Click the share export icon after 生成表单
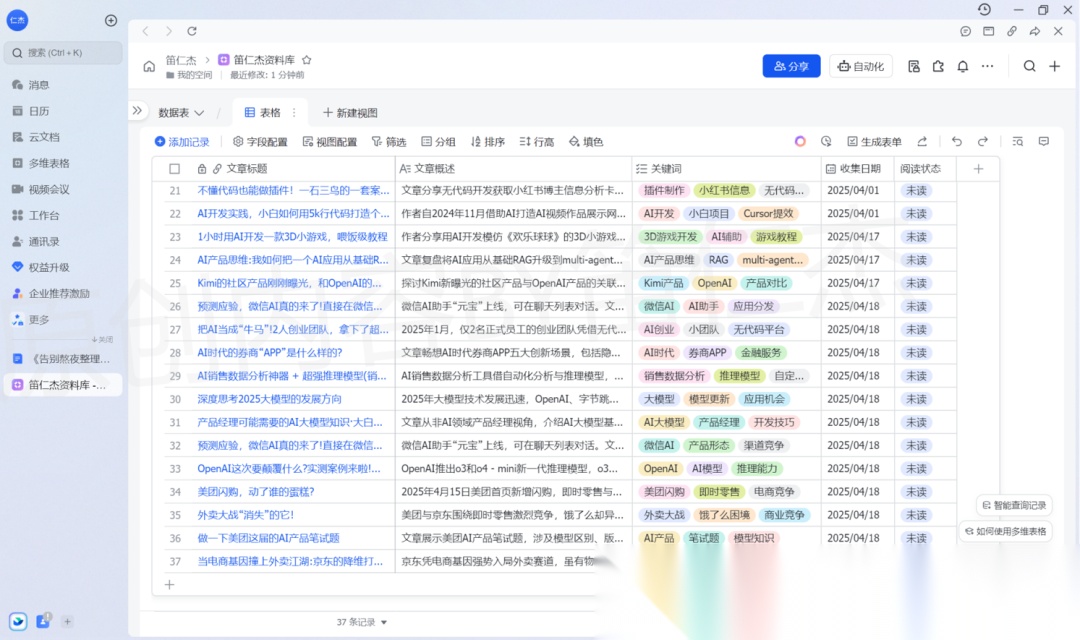This screenshot has width=1080, height=640. 922,141
